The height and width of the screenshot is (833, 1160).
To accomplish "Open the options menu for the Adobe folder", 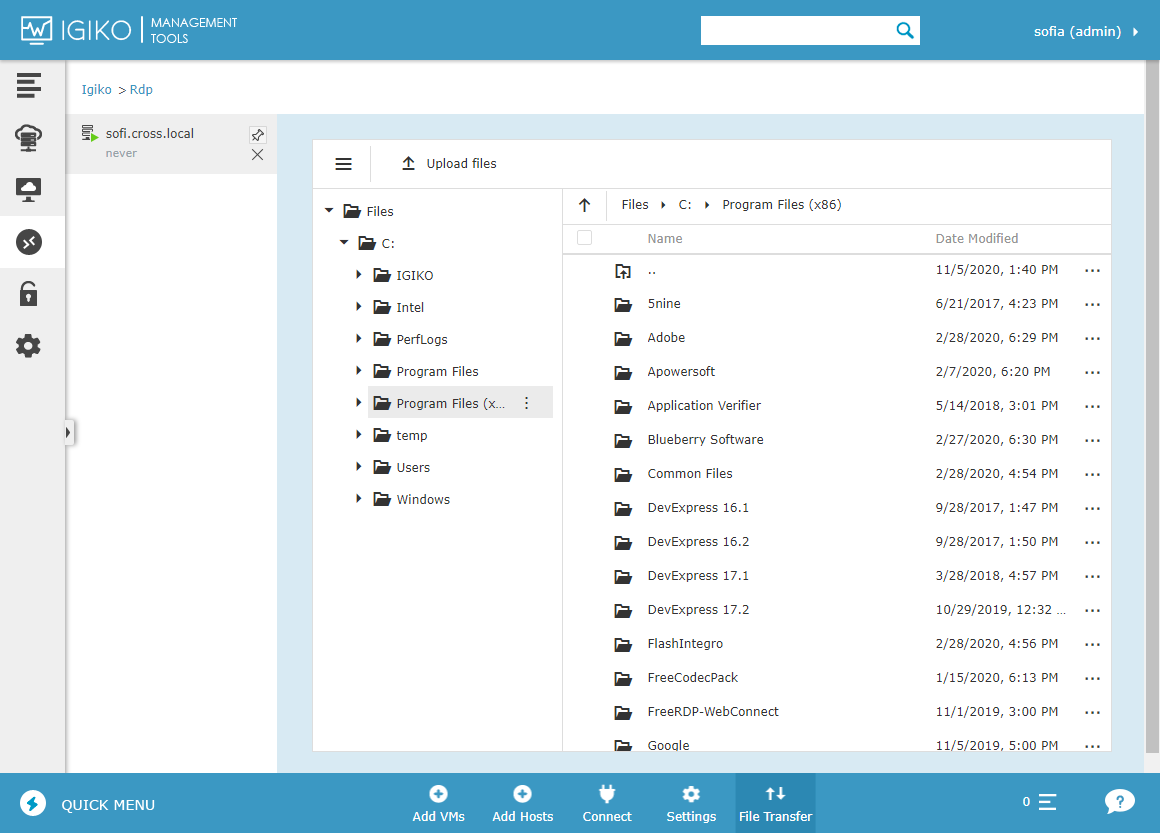I will tap(1092, 338).
